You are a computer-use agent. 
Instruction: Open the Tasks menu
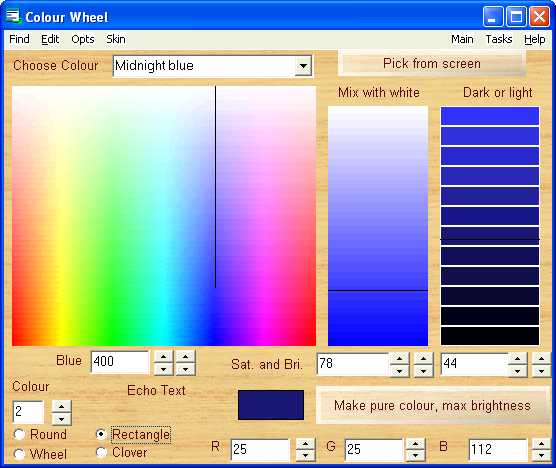click(x=499, y=39)
